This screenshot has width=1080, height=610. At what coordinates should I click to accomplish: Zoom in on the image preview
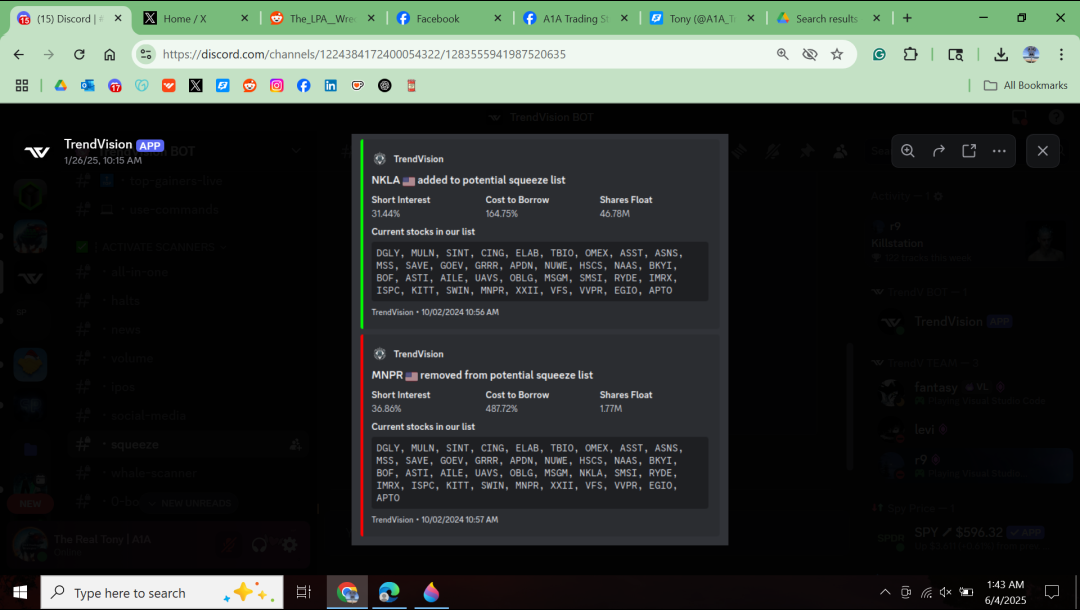click(x=908, y=151)
